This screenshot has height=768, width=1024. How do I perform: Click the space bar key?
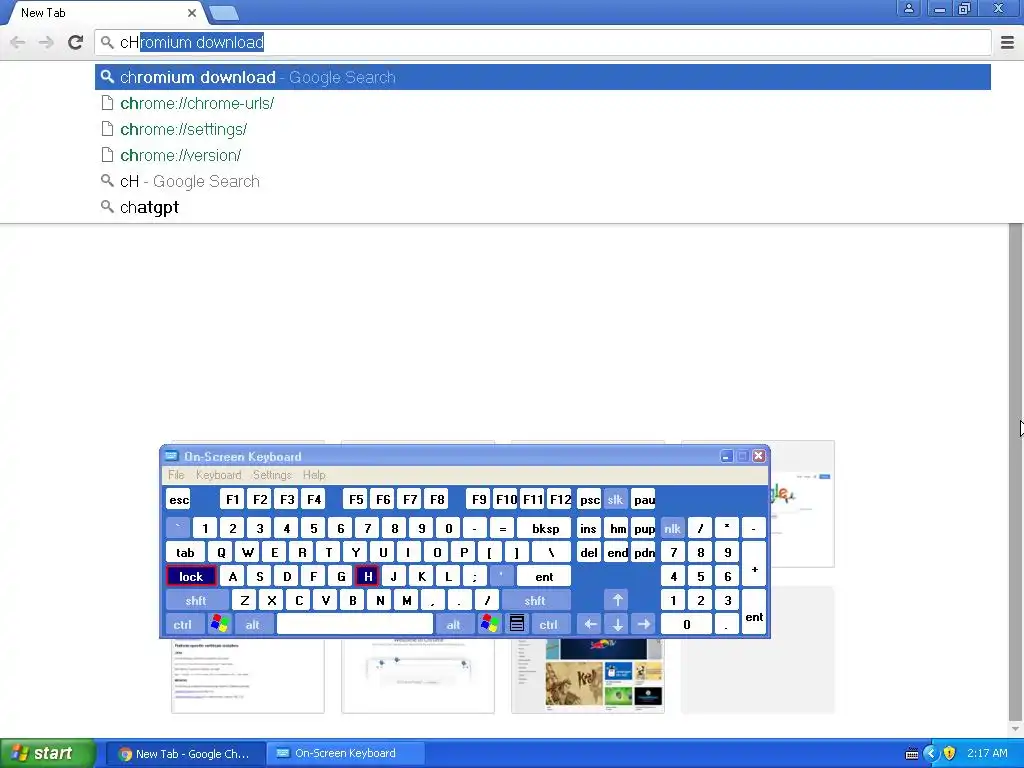point(355,624)
